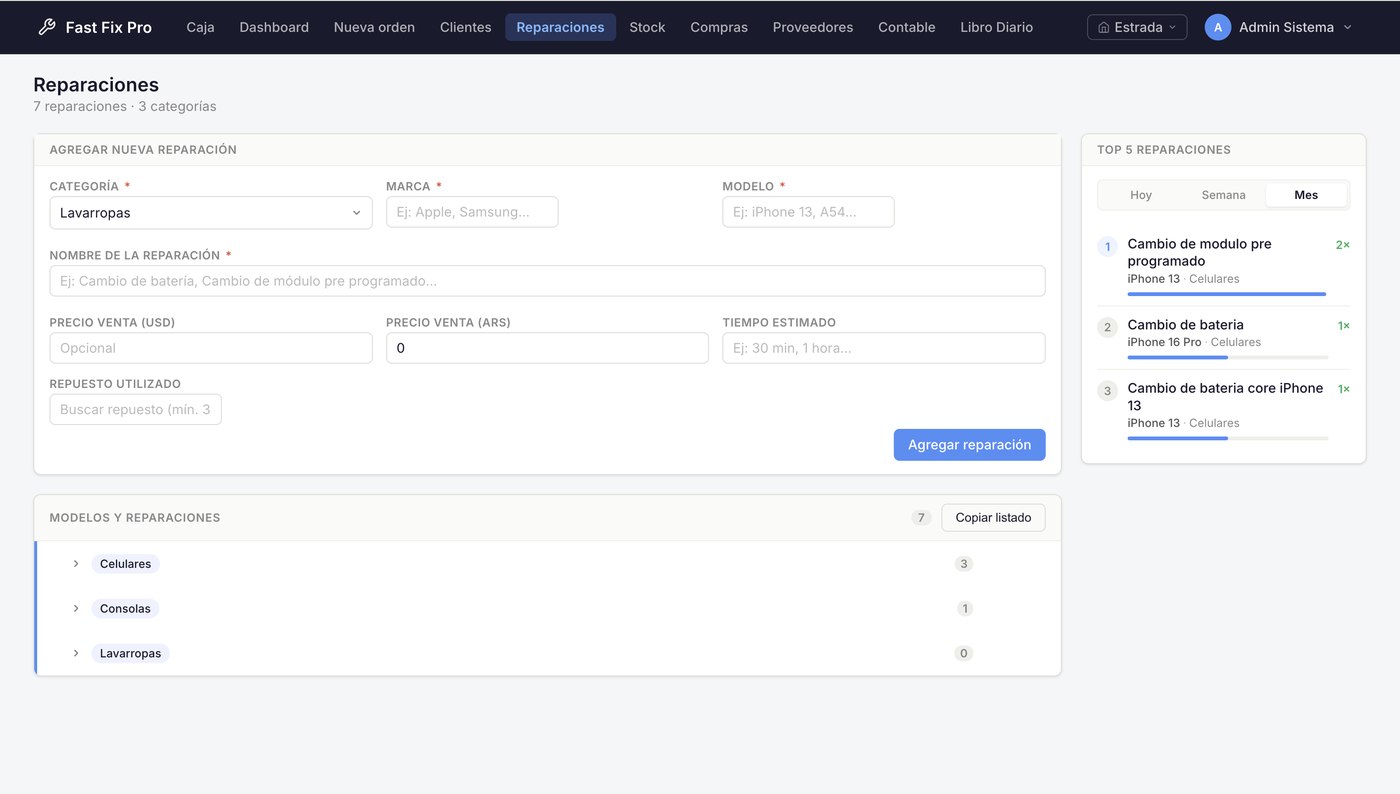This screenshot has height=794, width=1400.
Task: Select the Mes period toggle
Action: pyautogui.click(x=1306, y=195)
